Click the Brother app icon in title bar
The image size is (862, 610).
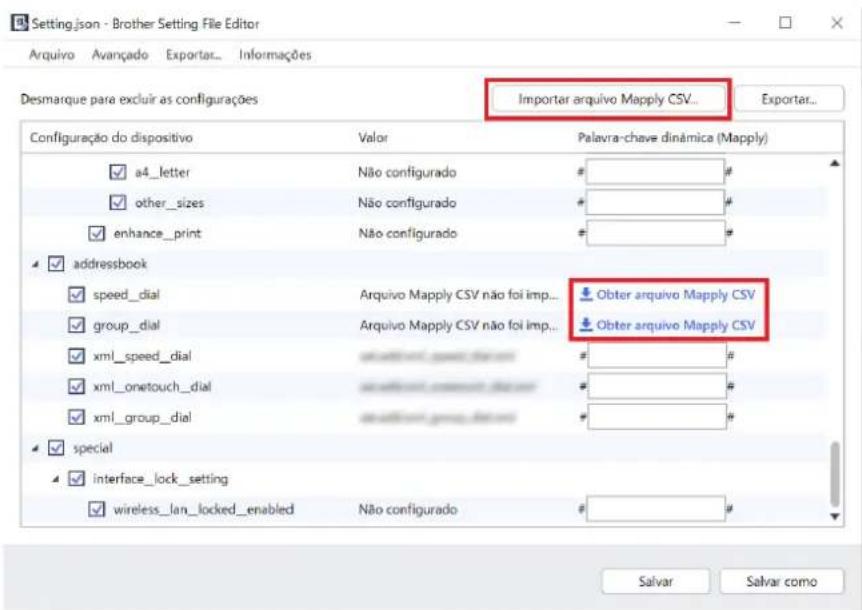click(x=19, y=23)
